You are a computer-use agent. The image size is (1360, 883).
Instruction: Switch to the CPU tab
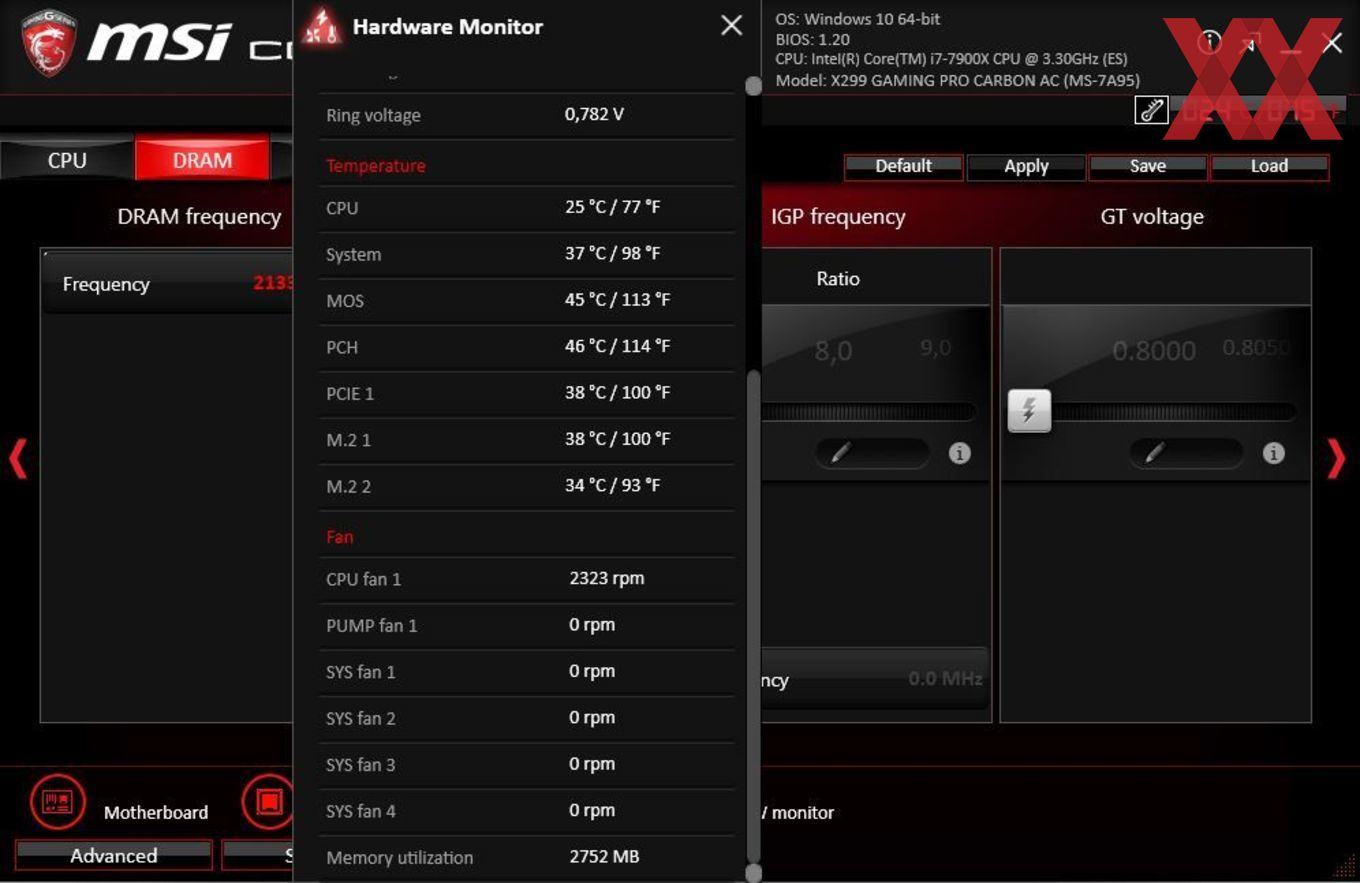[67, 160]
